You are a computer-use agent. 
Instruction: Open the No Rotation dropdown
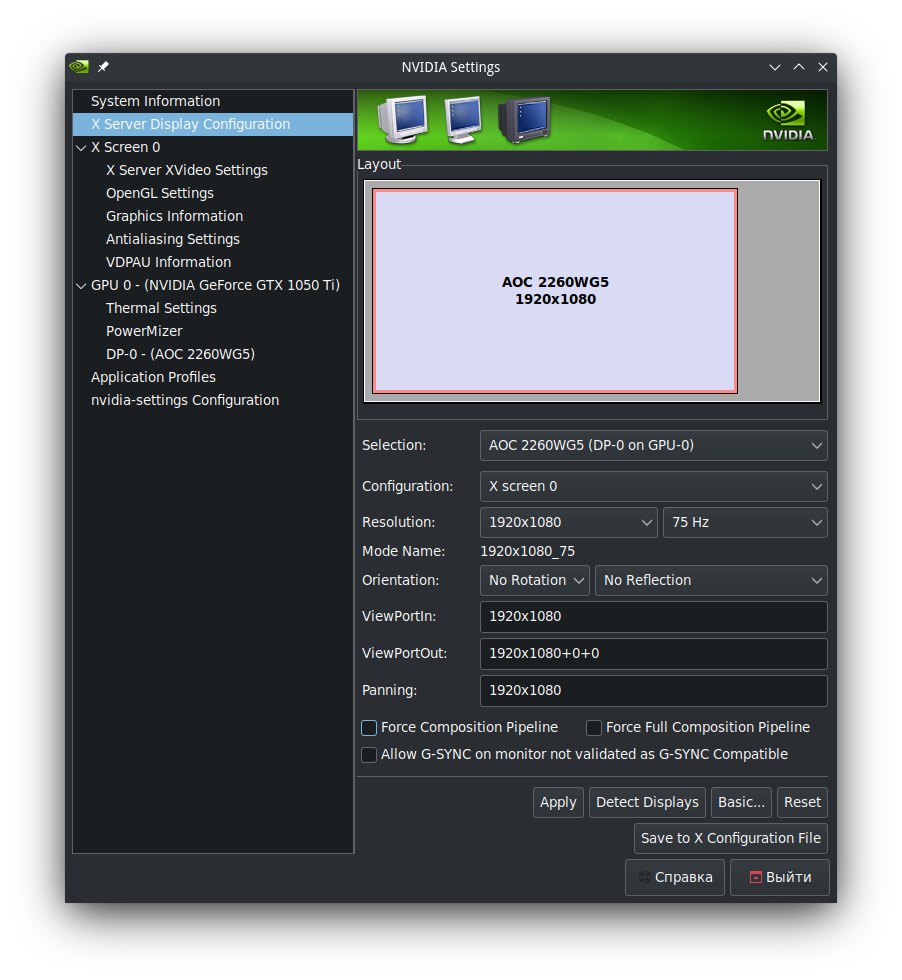534,580
